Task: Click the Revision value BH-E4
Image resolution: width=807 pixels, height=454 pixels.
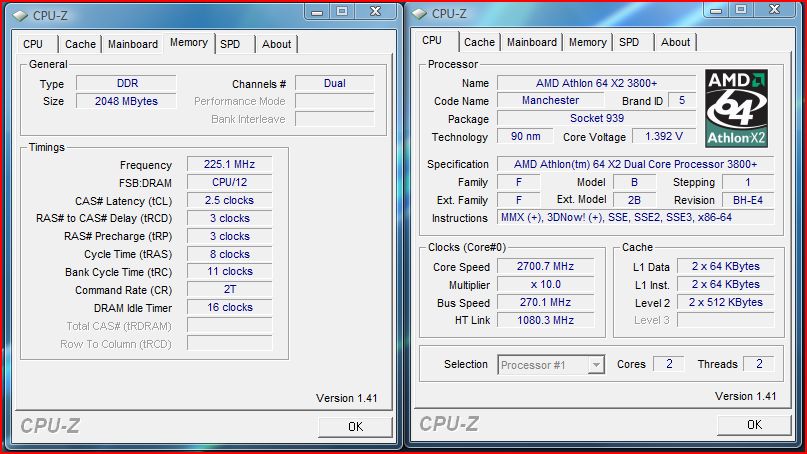Action: (x=748, y=200)
